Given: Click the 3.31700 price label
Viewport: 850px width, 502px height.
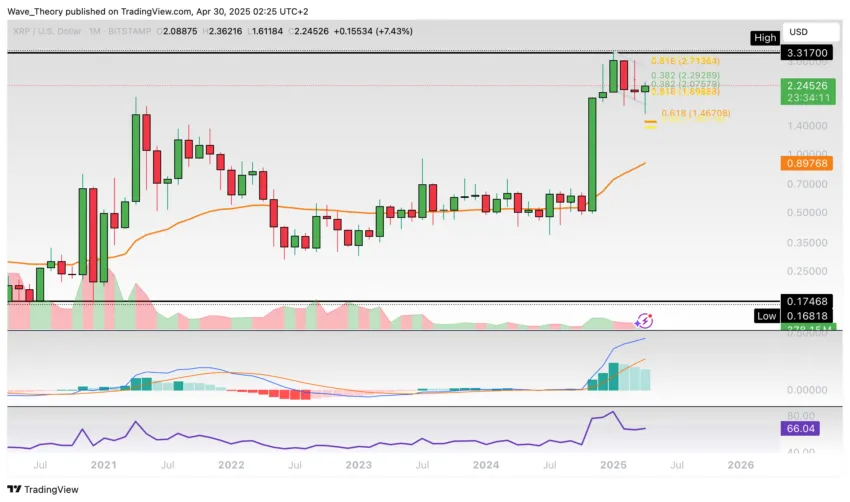Looking at the screenshot, I should [807, 53].
